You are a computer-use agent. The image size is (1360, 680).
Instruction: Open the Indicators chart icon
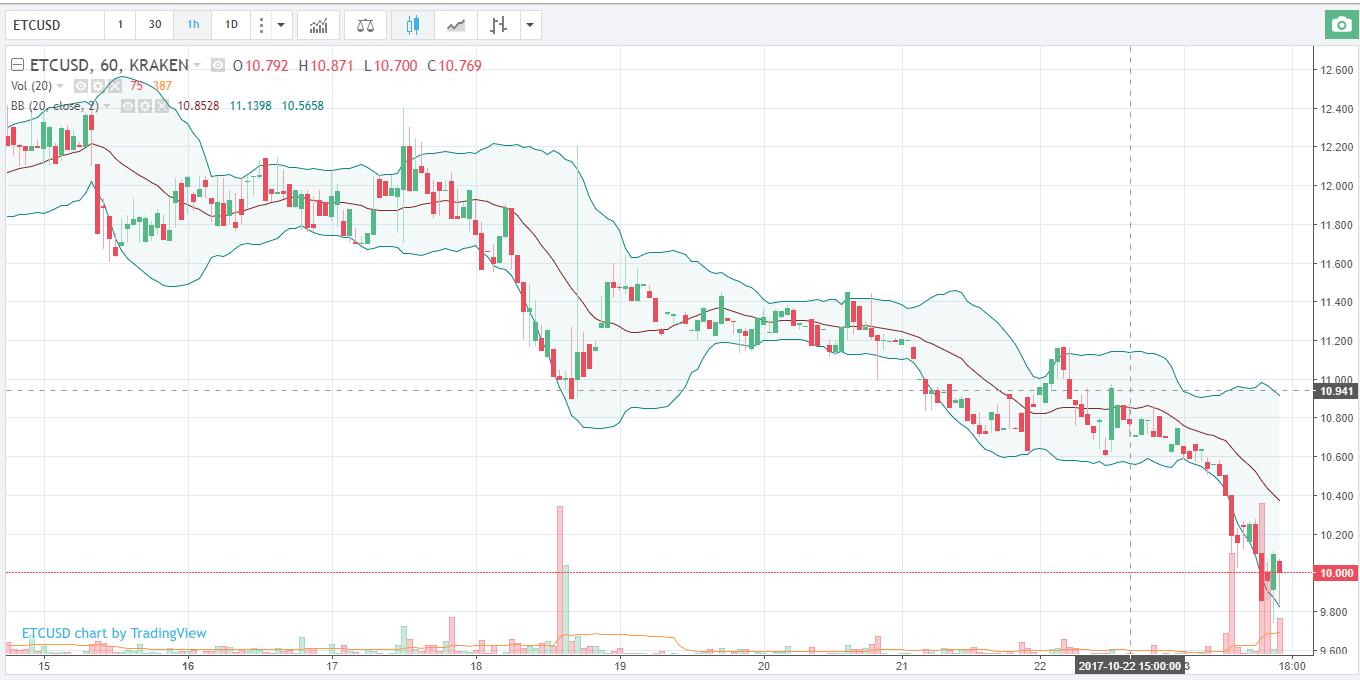(x=318, y=25)
